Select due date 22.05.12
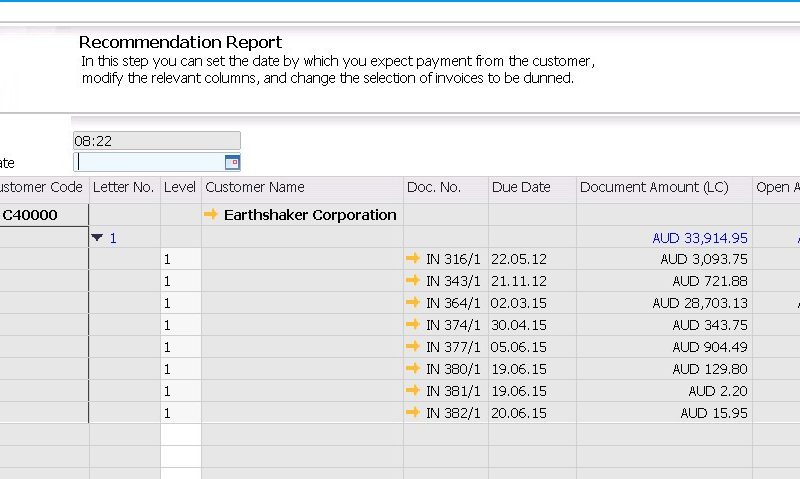Screen dimensions: 800x479 (x=519, y=259)
